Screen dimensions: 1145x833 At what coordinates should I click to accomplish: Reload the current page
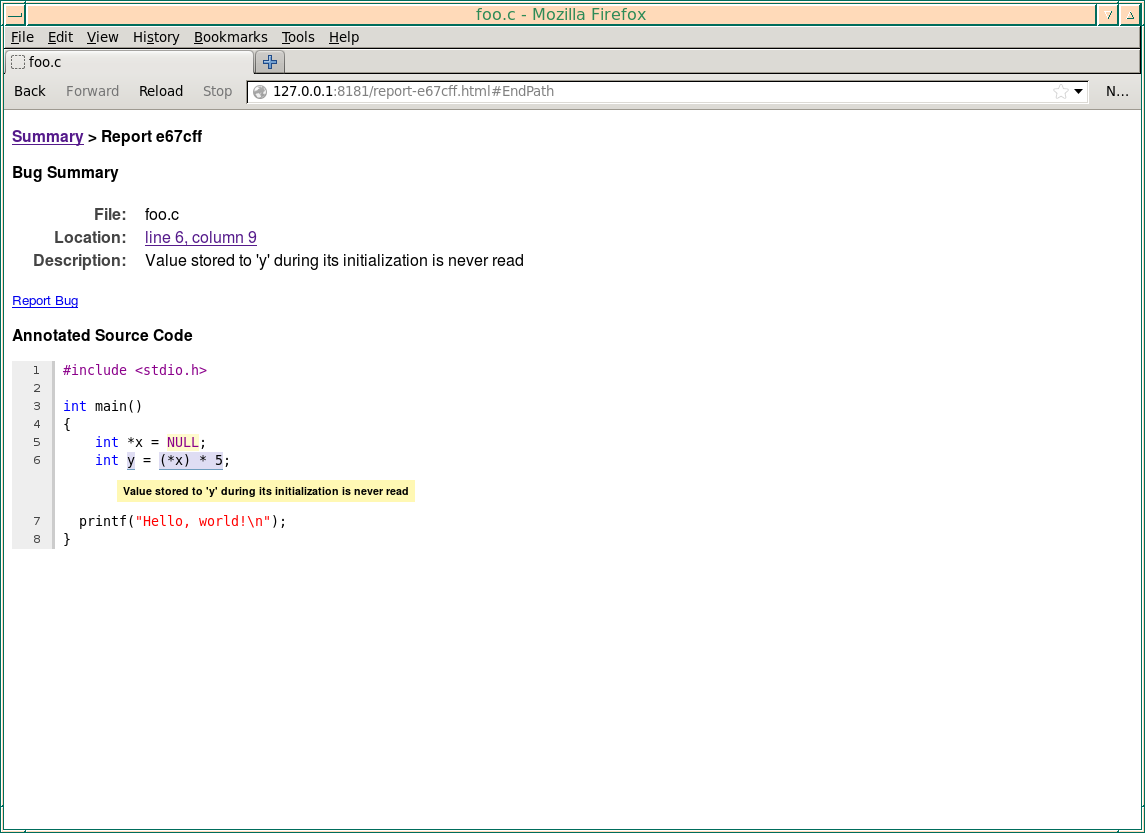(161, 91)
